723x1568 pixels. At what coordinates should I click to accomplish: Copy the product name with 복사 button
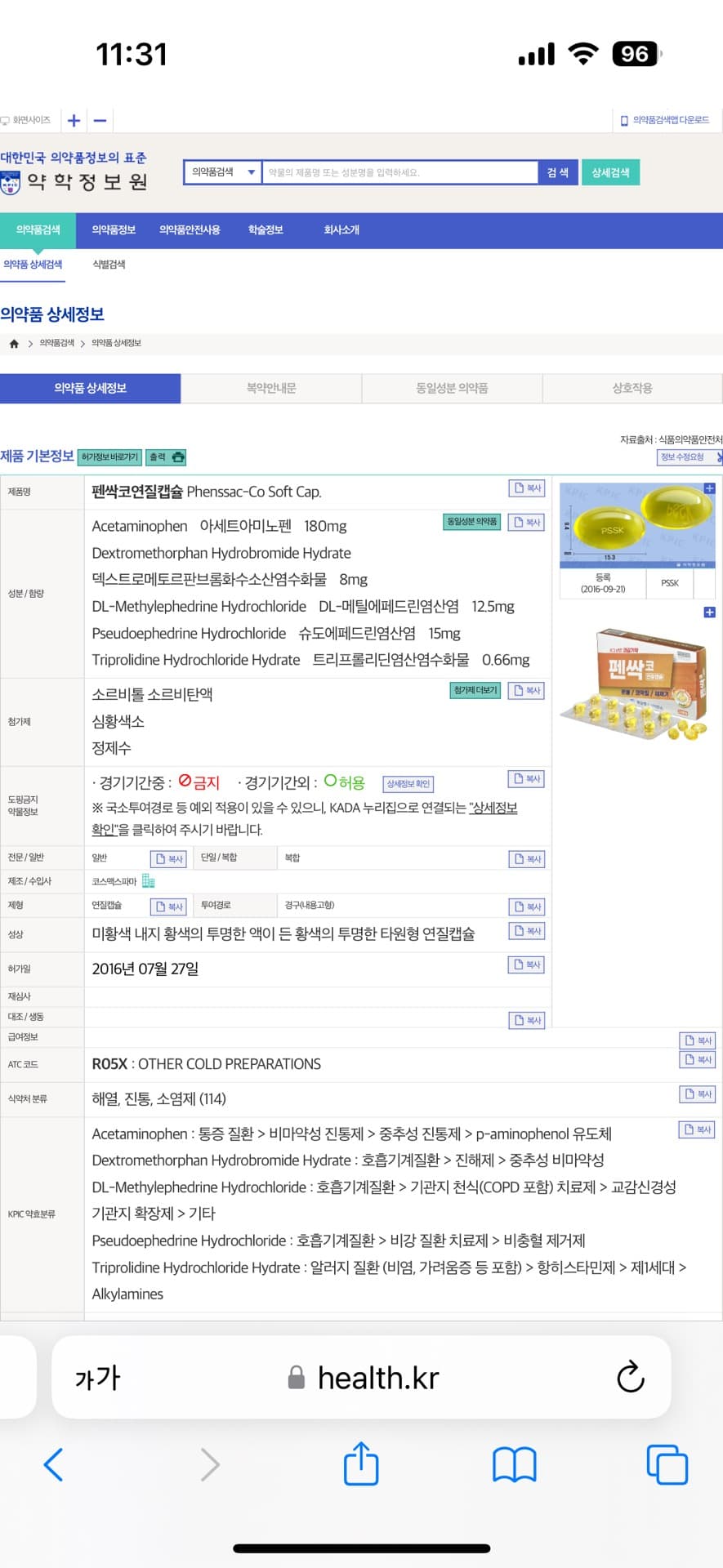click(527, 488)
